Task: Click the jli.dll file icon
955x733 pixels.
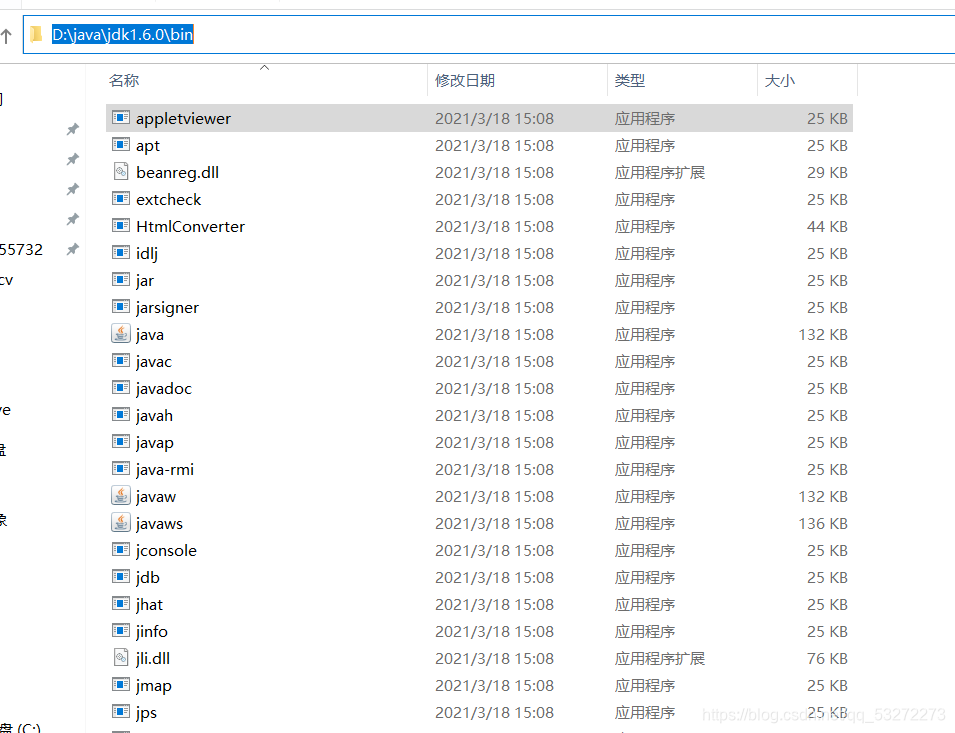Action: coord(121,658)
